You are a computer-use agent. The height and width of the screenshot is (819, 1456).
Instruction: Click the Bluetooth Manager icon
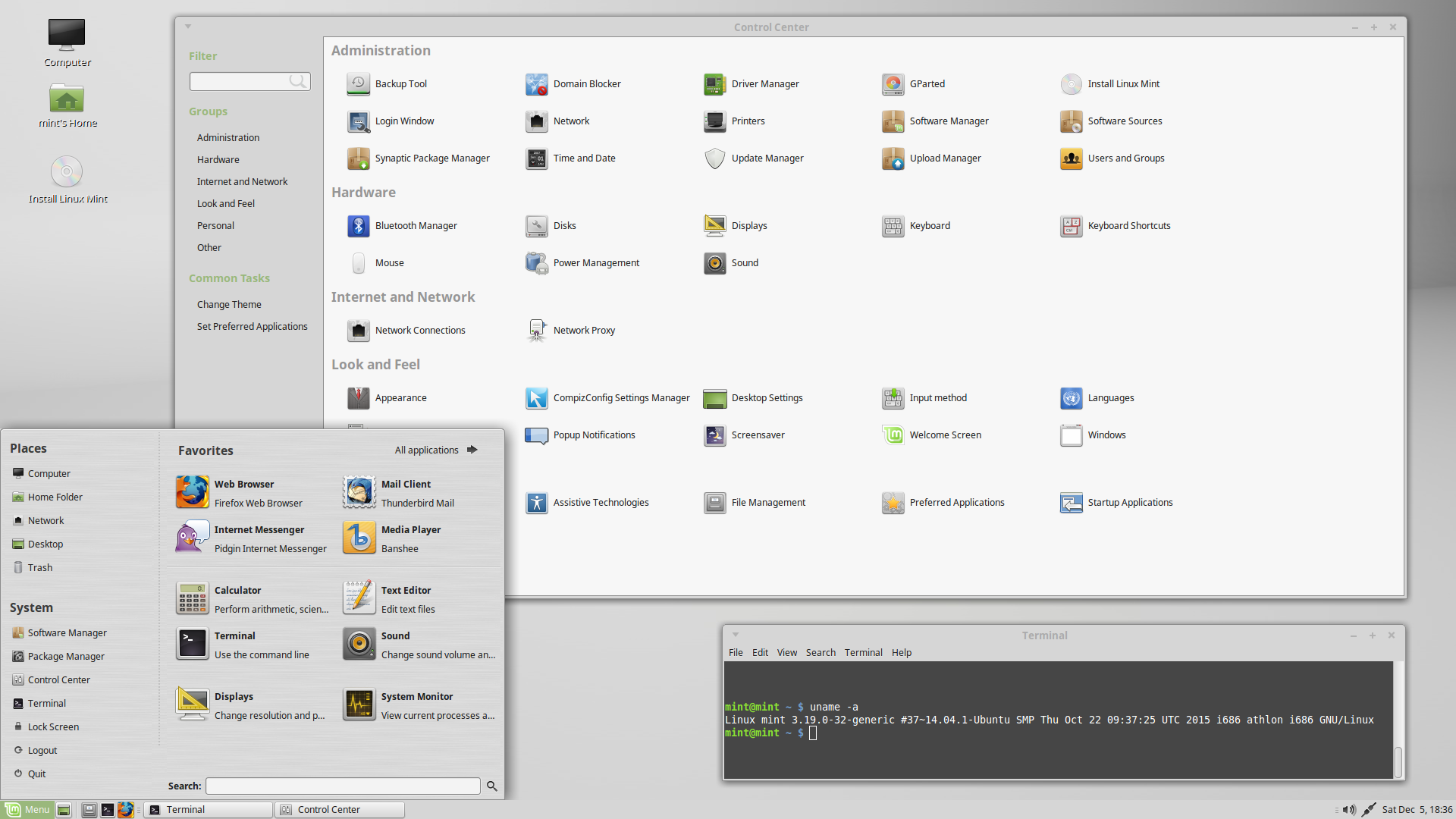point(357,225)
